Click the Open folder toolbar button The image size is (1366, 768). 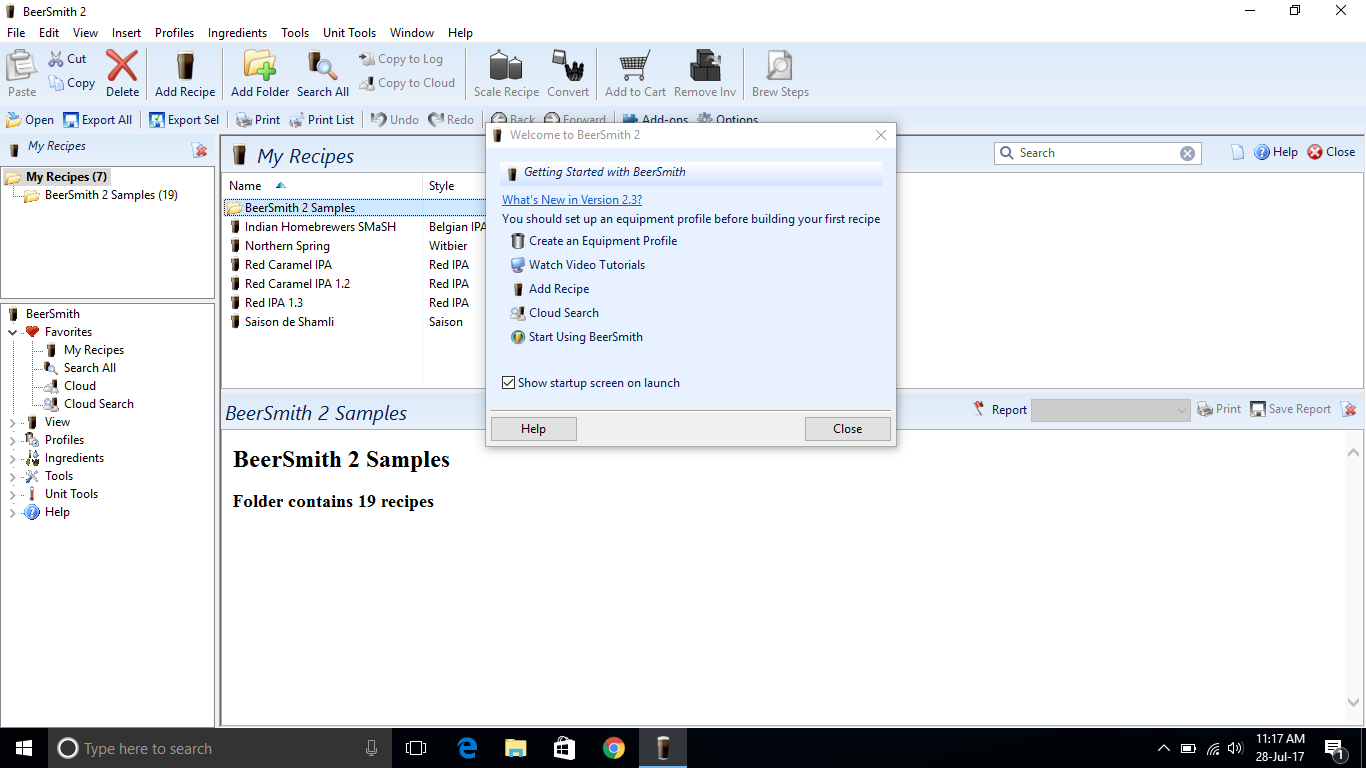tap(30, 120)
